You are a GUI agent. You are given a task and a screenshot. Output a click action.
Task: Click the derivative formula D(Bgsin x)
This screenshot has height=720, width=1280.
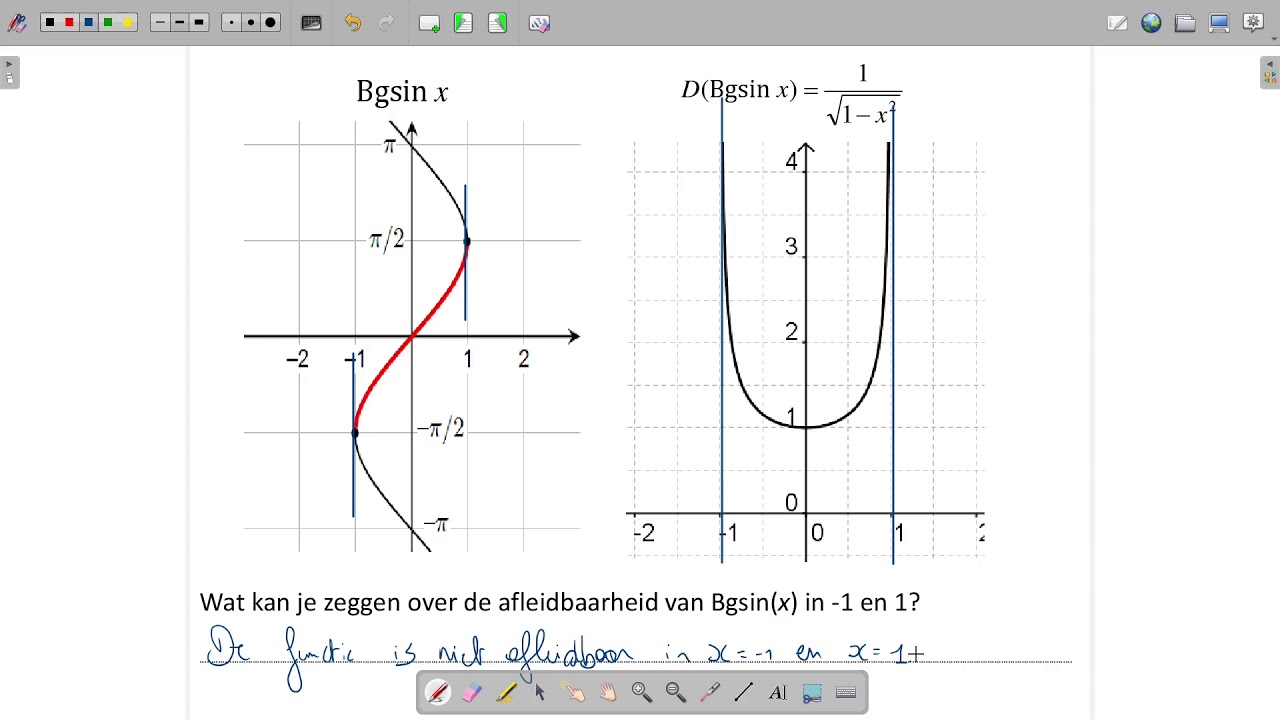tap(791, 94)
